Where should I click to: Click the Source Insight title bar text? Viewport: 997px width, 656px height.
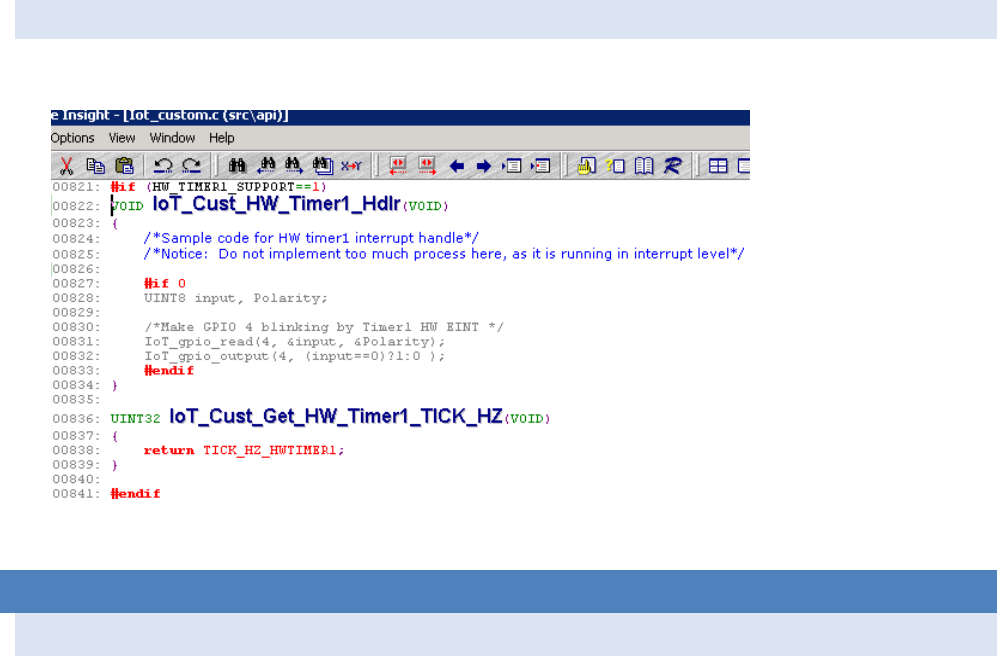pos(169,116)
